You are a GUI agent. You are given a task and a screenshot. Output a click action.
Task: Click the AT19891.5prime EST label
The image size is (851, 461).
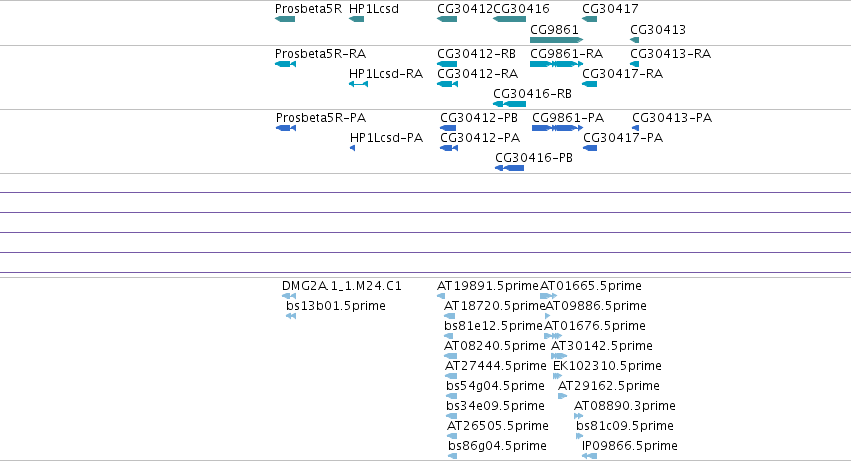point(488,286)
